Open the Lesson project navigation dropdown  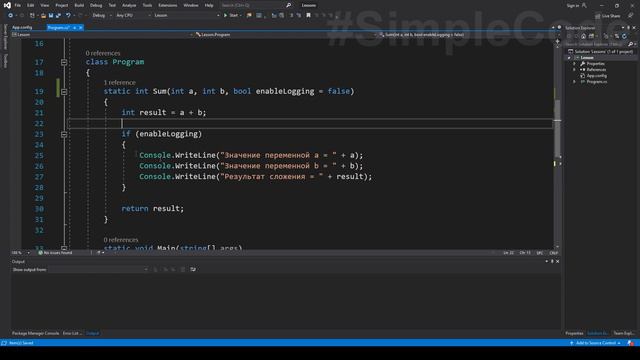click(102, 35)
